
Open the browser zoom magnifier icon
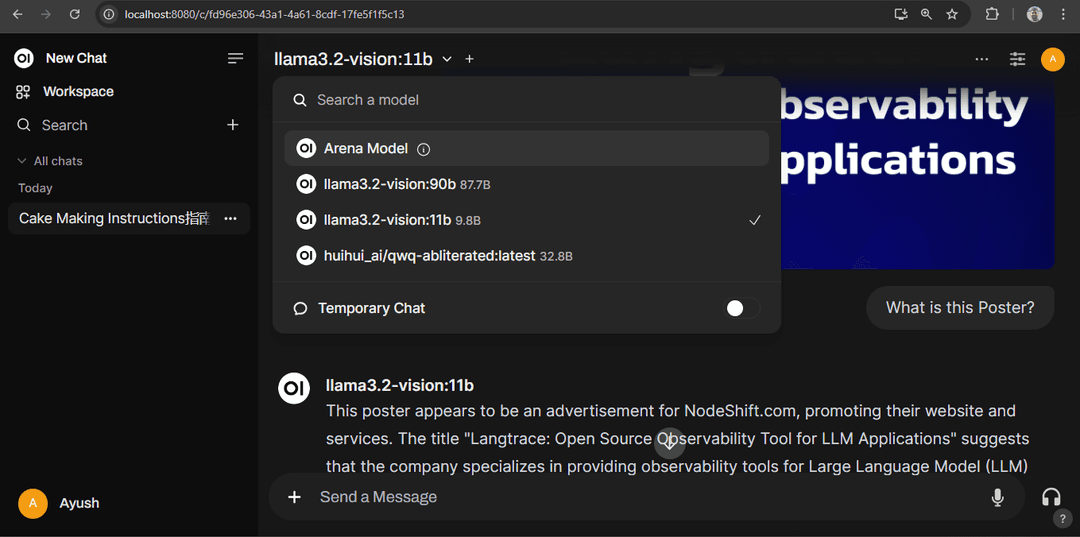pyautogui.click(x=926, y=14)
